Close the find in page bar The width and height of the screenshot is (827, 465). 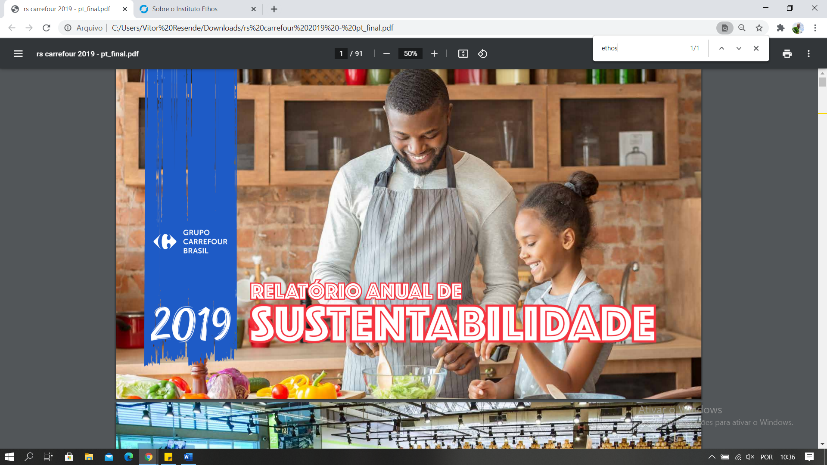point(757,48)
